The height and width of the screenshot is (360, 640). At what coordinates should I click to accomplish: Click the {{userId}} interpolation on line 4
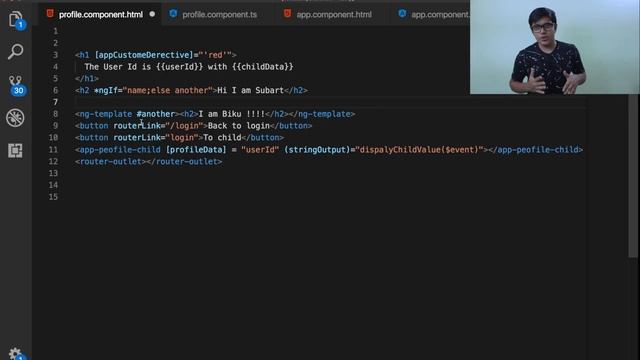(179, 67)
